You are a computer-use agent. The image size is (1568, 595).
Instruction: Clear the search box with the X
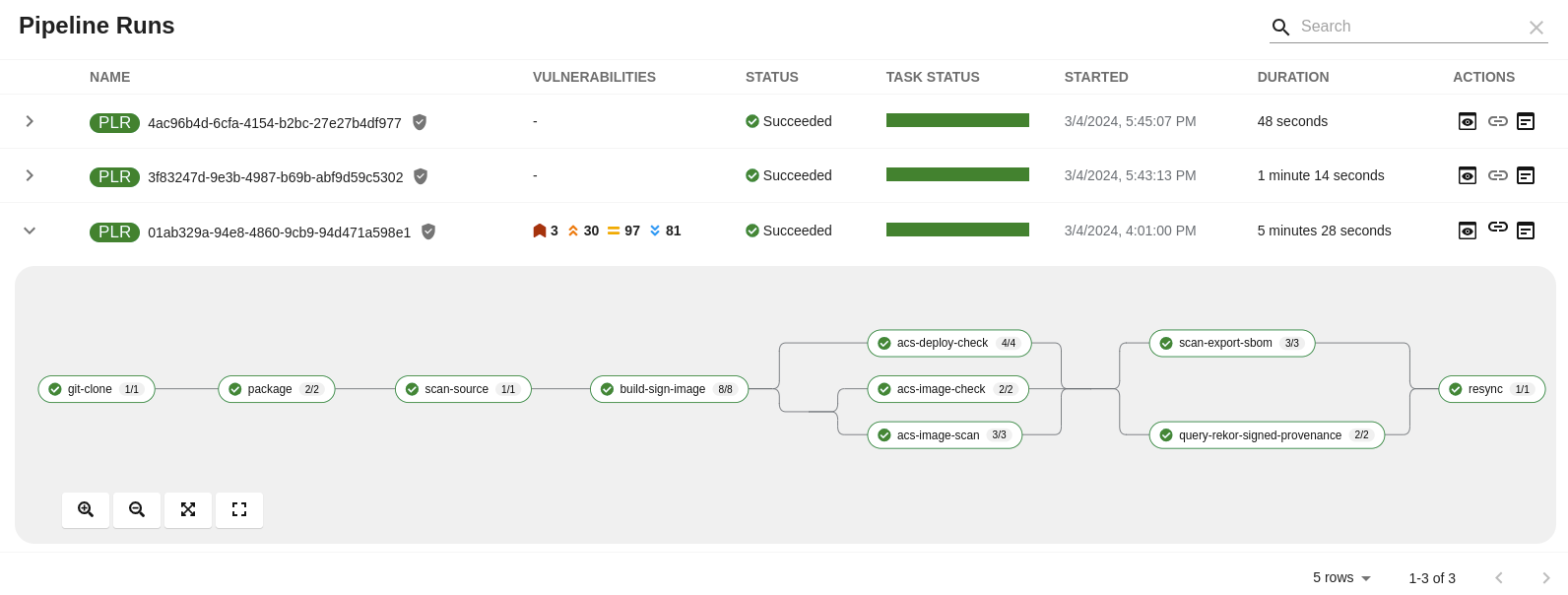1536,27
